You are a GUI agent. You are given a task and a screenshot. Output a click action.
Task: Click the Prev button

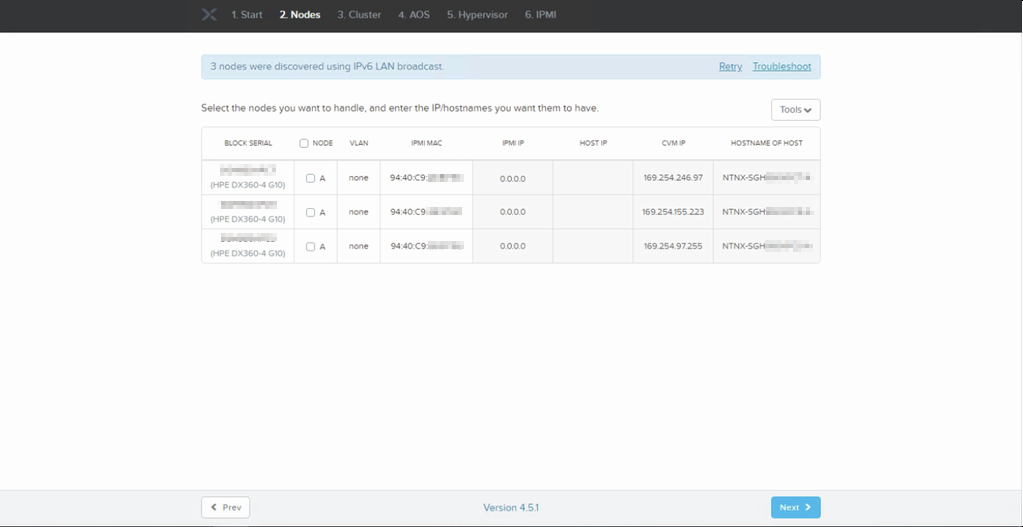(x=225, y=507)
